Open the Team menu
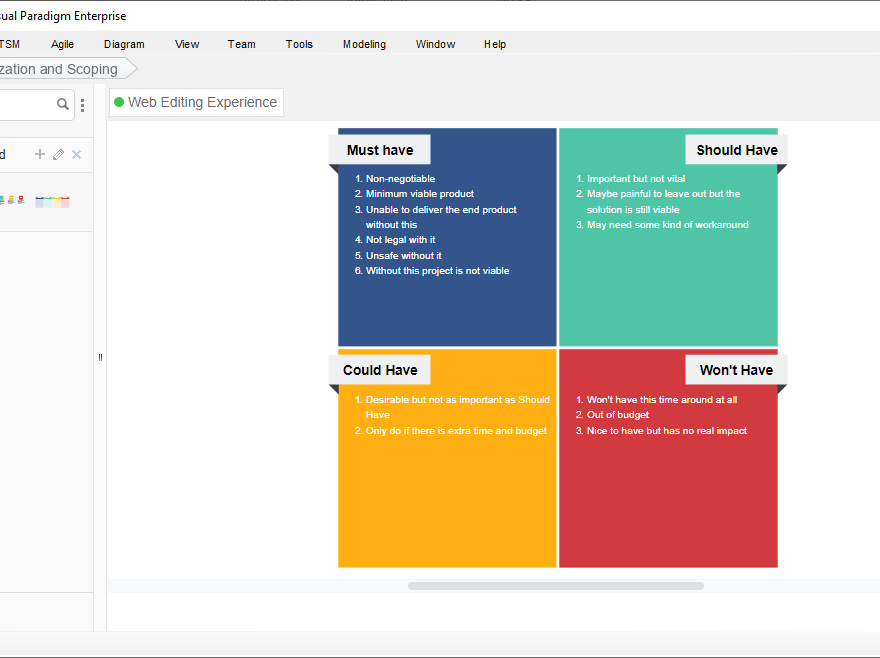Viewport: 880px width, 658px height. click(x=241, y=44)
